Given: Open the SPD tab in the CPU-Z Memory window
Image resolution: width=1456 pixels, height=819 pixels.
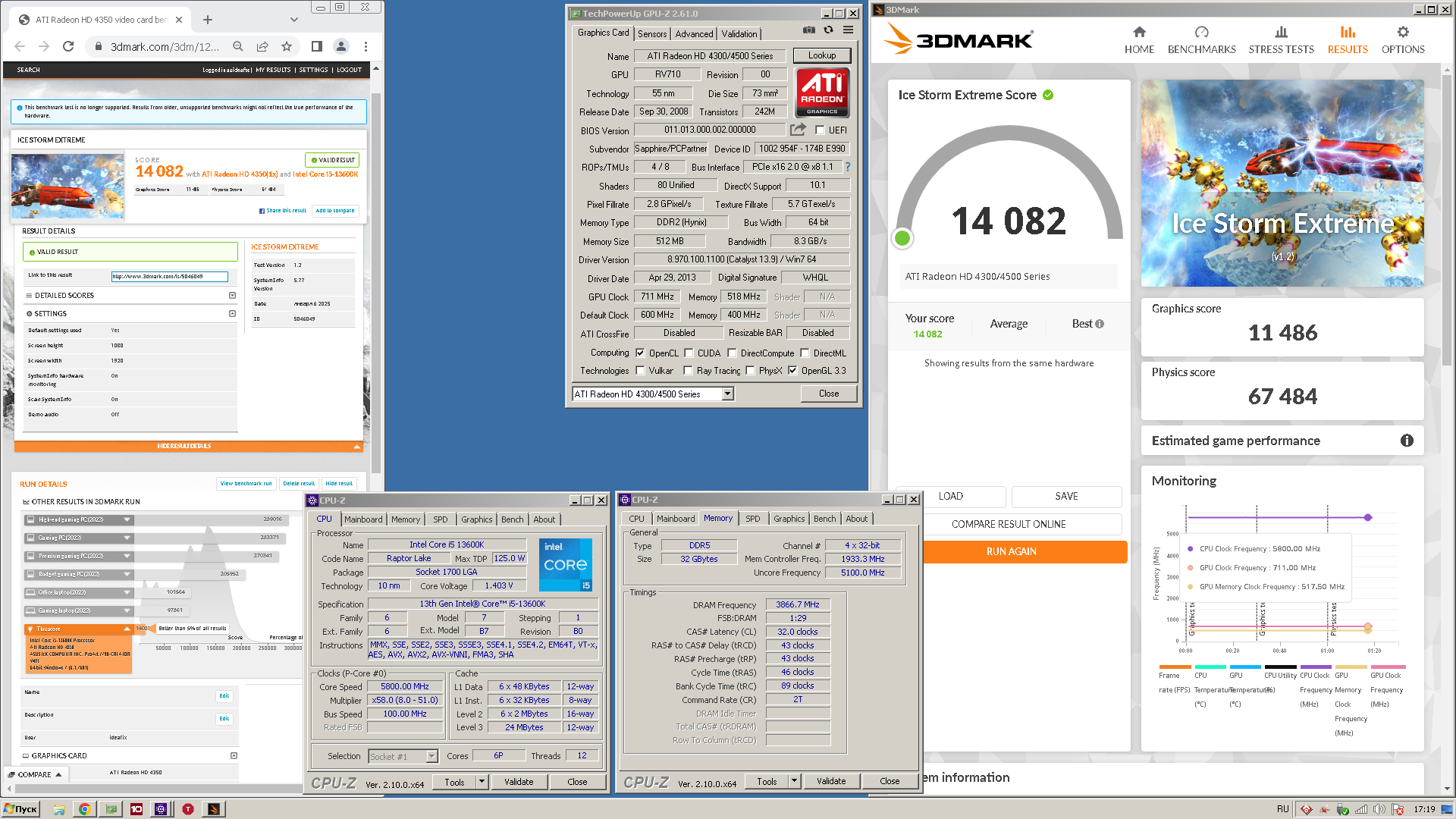Looking at the screenshot, I should pos(752,519).
